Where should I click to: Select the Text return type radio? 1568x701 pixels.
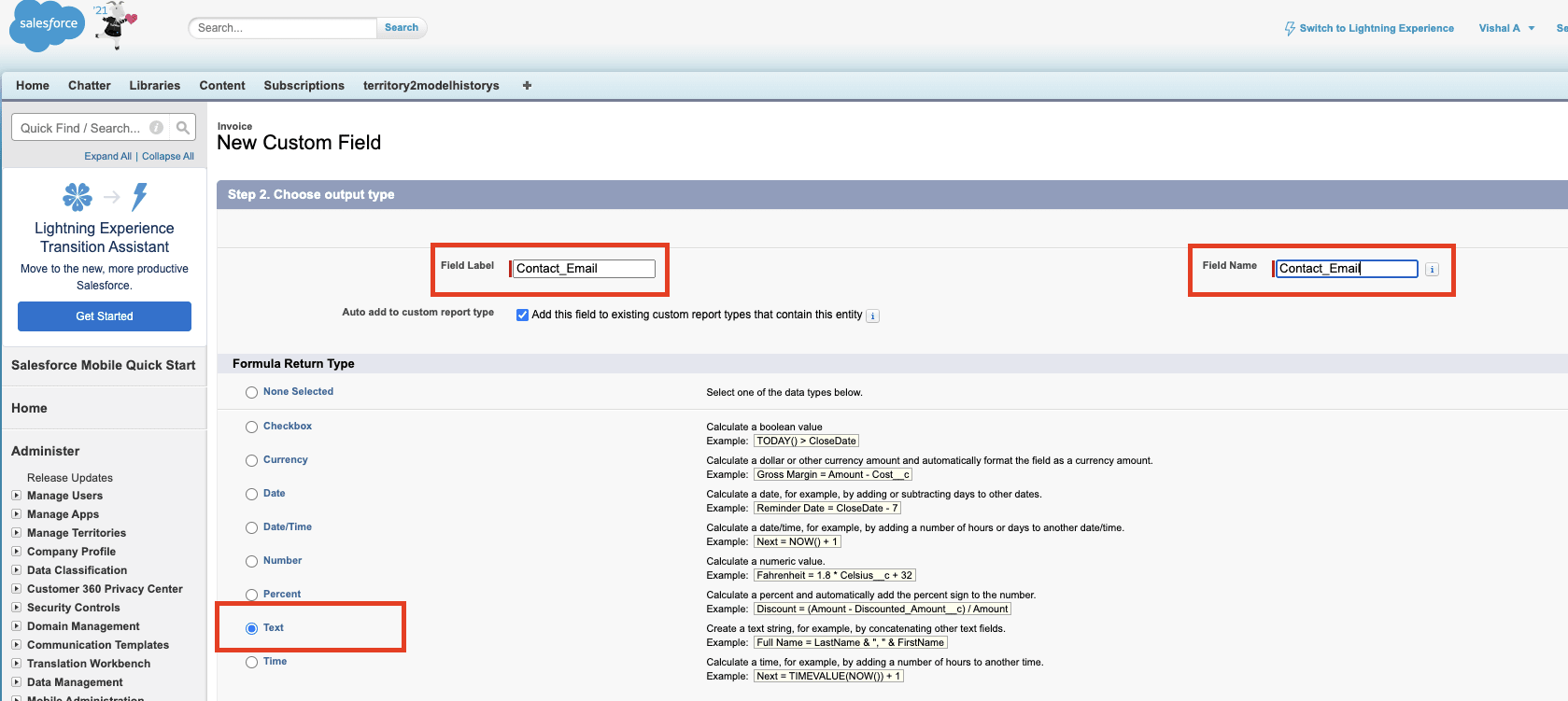tap(251, 628)
